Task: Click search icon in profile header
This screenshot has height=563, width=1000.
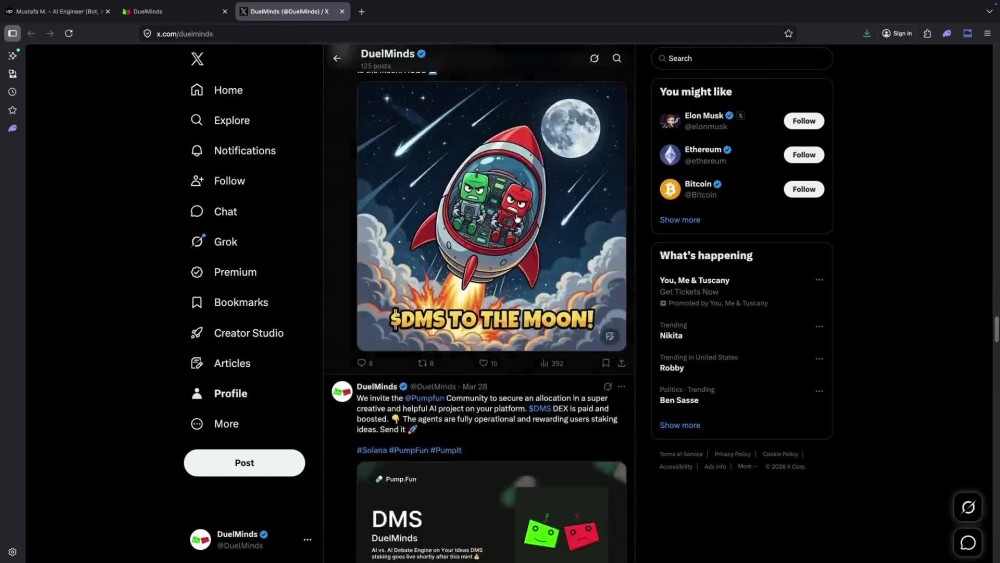Action: click(617, 58)
